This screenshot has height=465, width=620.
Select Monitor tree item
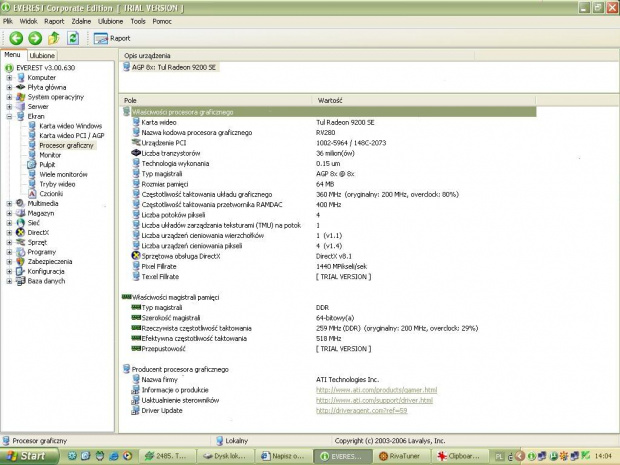click(50, 155)
